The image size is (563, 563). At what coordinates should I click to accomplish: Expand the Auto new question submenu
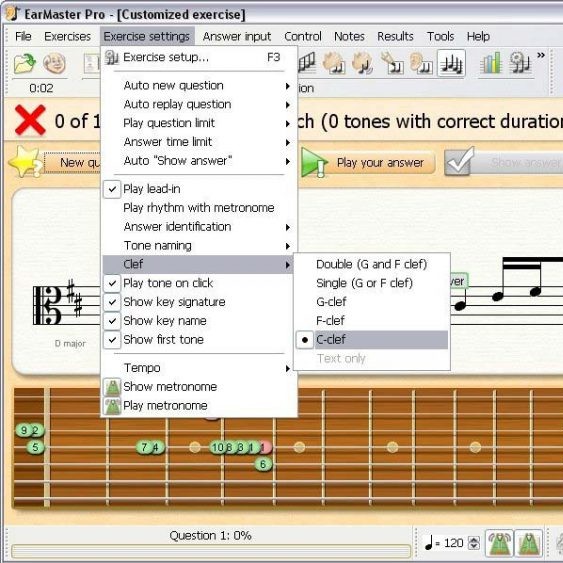(x=199, y=85)
